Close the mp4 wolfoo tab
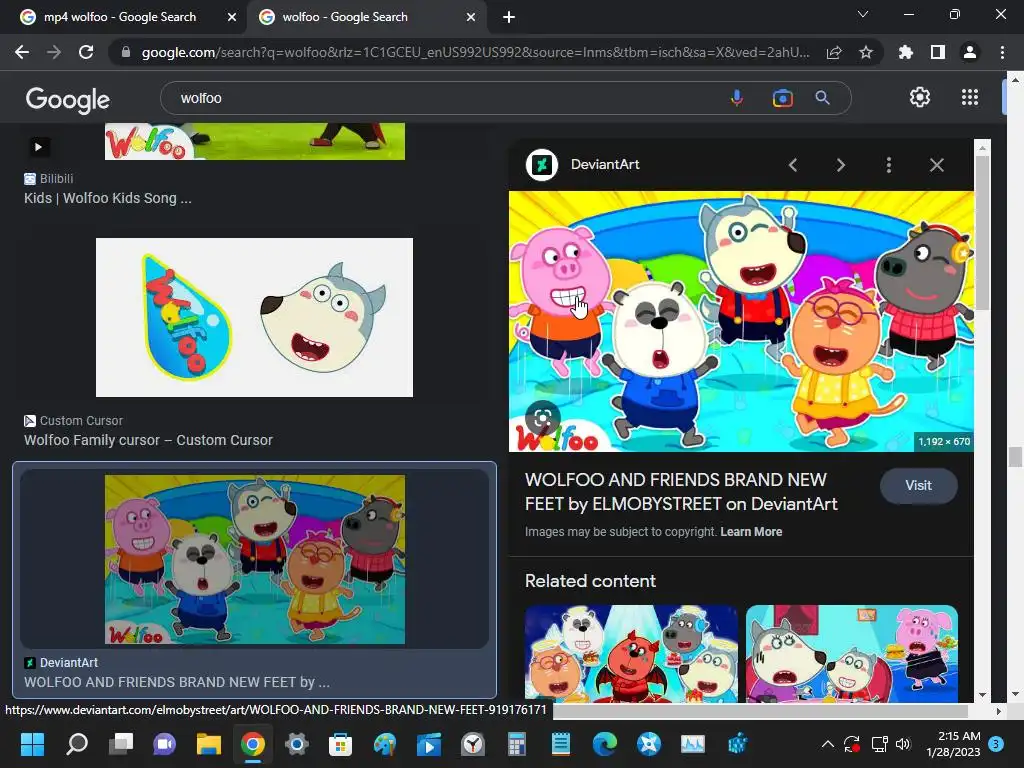 pos(232,17)
